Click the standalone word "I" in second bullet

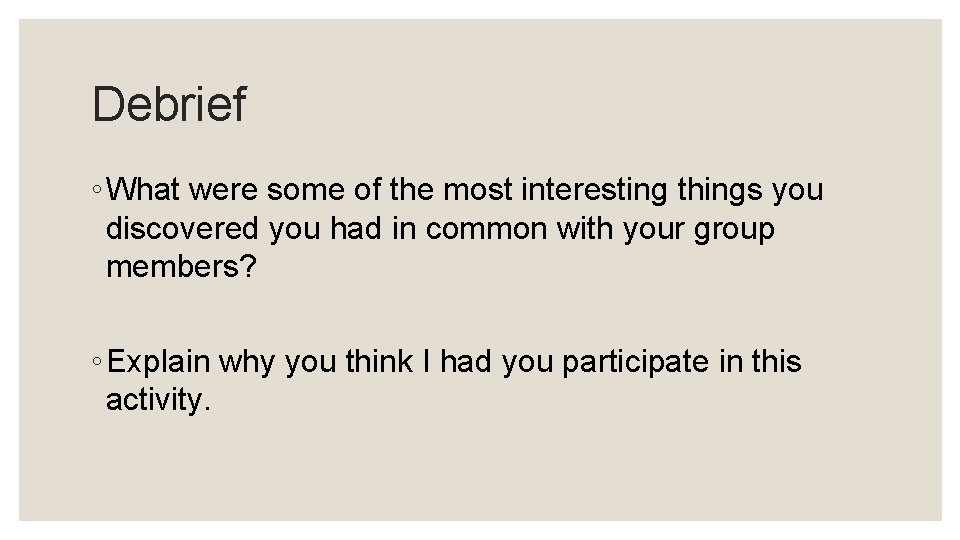[x=426, y=361]
